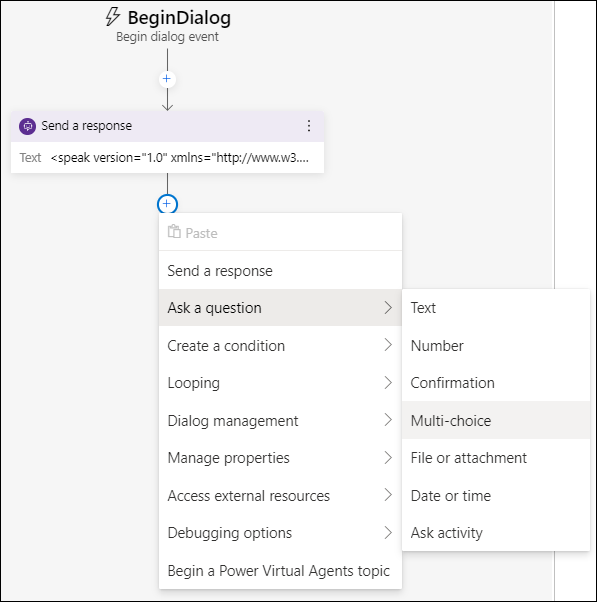Click the BeginDialog lightning bolt icon
The height and width of the screenshot is (602, 597).
pos(112,17)
